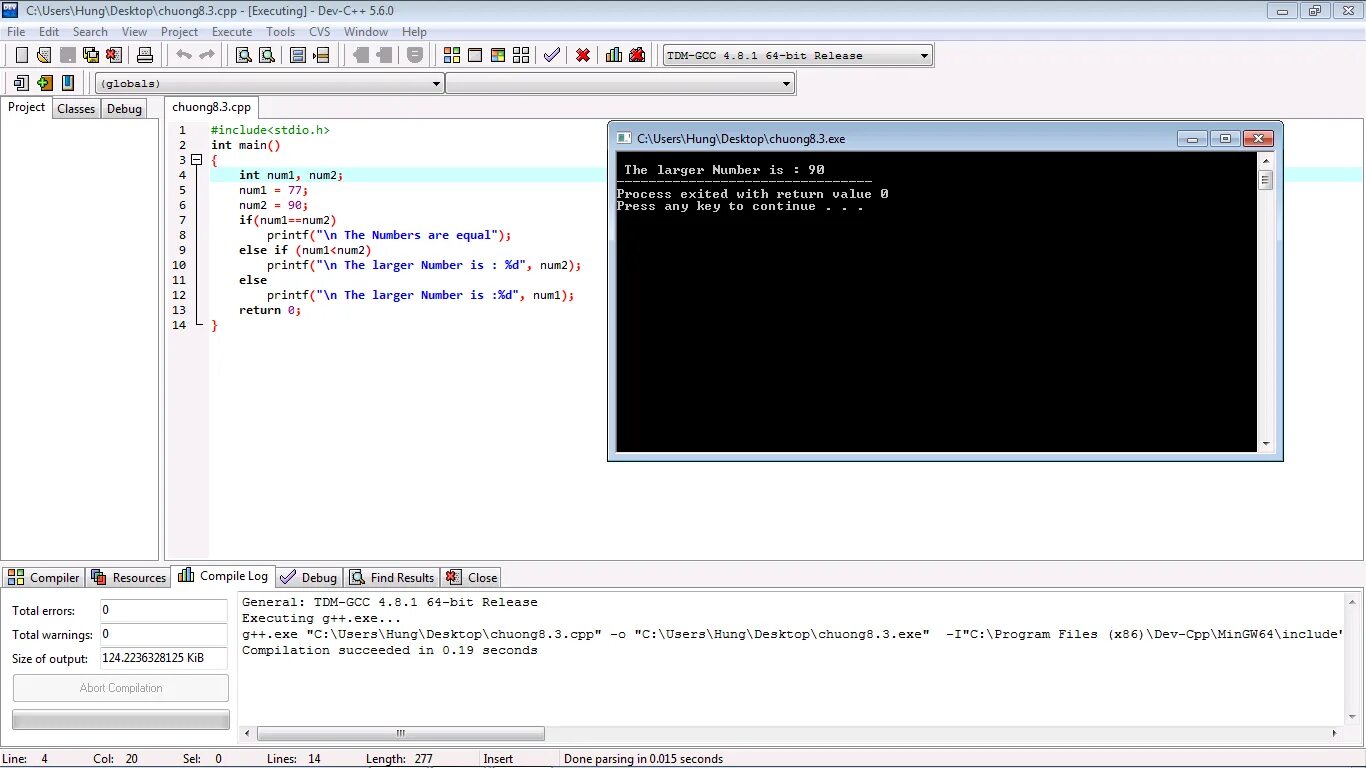Click the Save toolbar icon
This screenshot has height=768, width=1366.
pos(67,55)
